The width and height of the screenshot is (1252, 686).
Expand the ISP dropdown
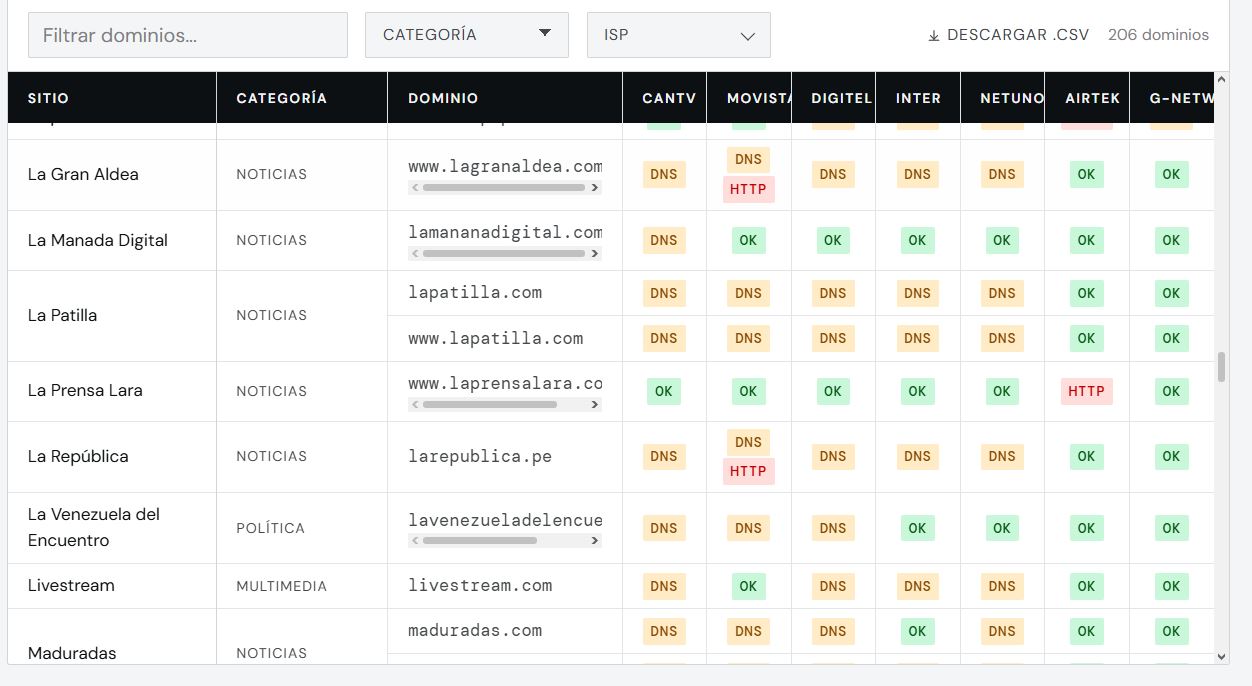(678, 35)
